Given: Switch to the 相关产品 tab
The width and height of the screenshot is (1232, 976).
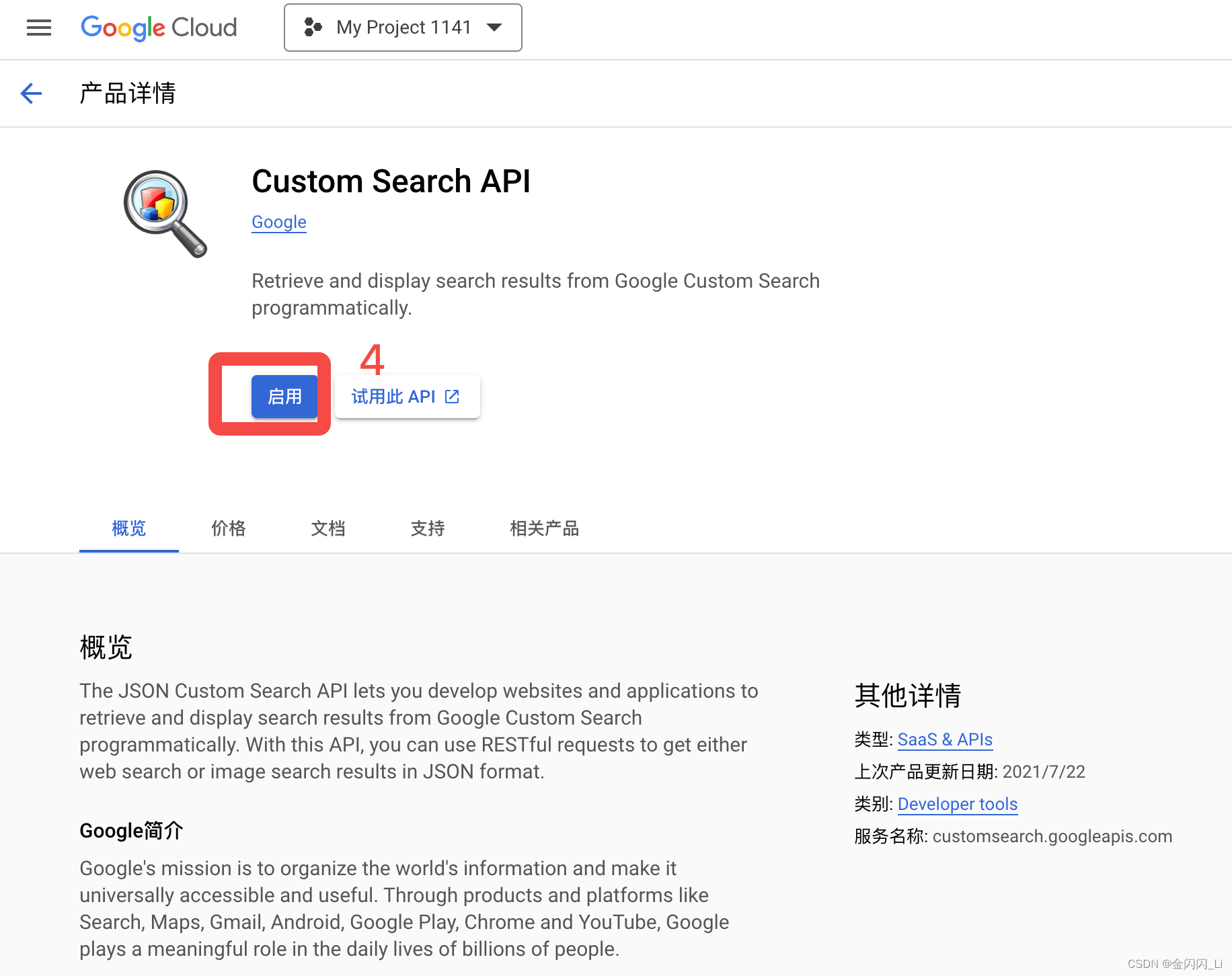Looking at the screenshot, I should [x=545, y=528].
